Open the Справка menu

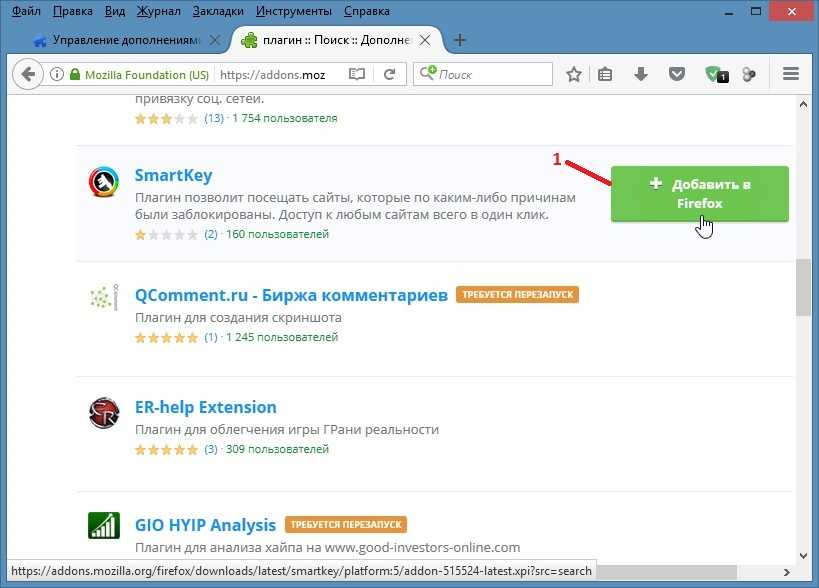(367, 11)
